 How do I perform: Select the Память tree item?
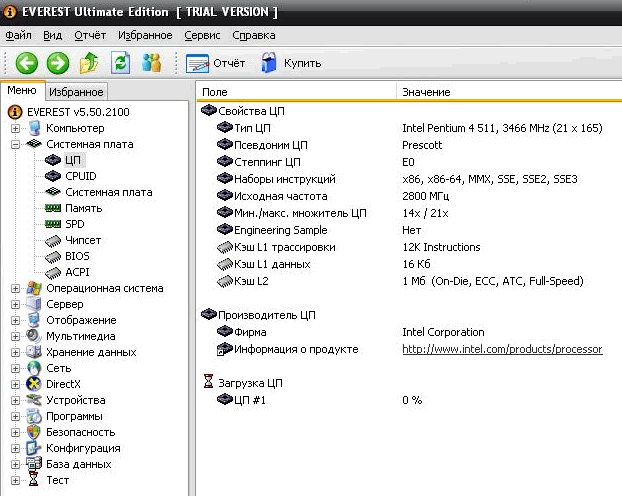click(84, 208)
